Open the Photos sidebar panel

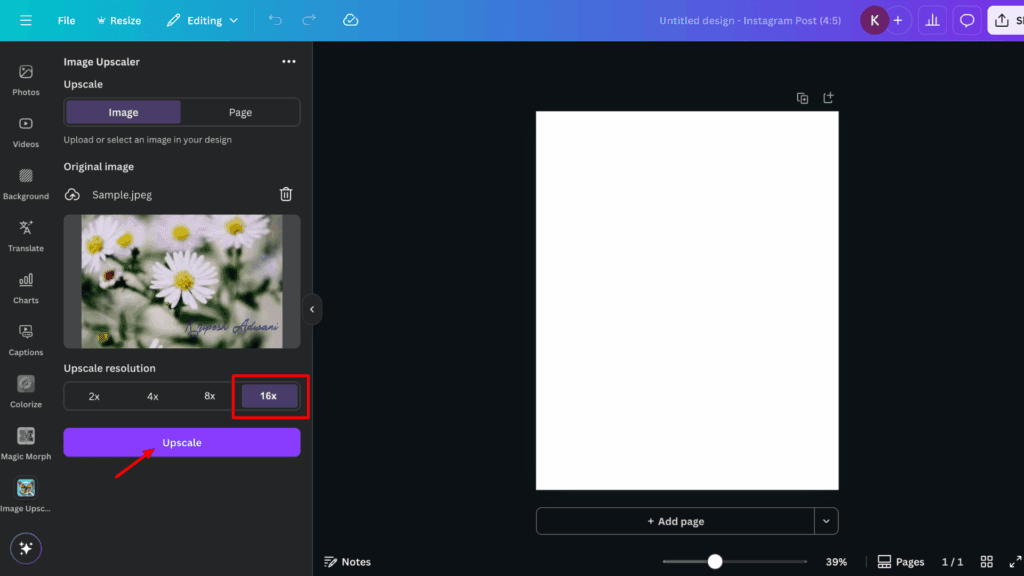(x=26, y=79)
